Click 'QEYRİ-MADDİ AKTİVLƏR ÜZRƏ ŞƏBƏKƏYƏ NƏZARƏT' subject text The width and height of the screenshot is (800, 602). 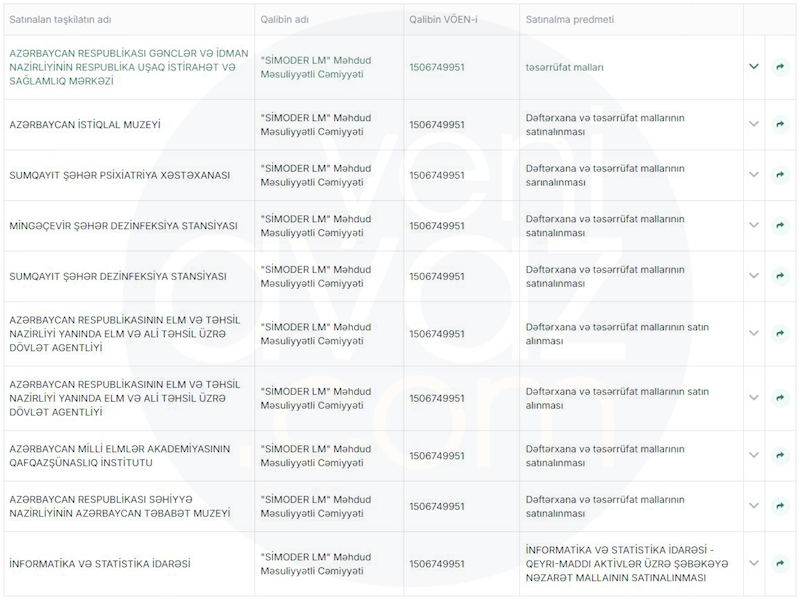click(x=627, y=564)
